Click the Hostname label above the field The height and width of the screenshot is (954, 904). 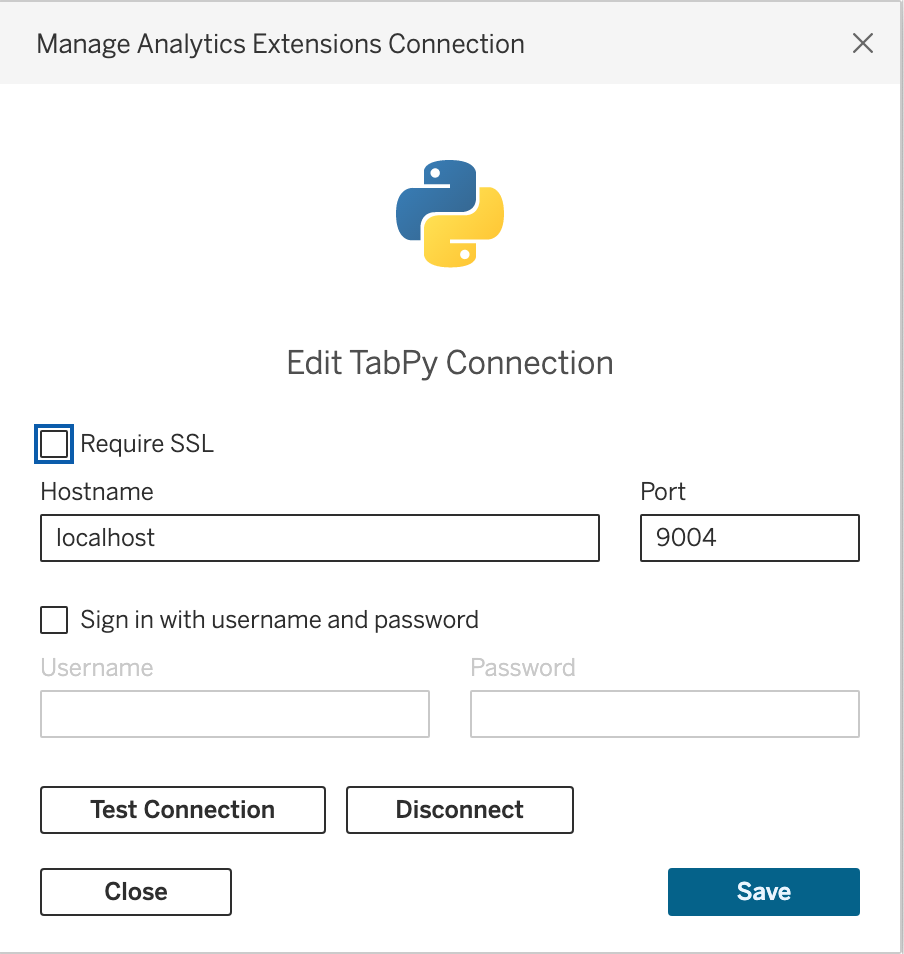(x=97, y=491)
